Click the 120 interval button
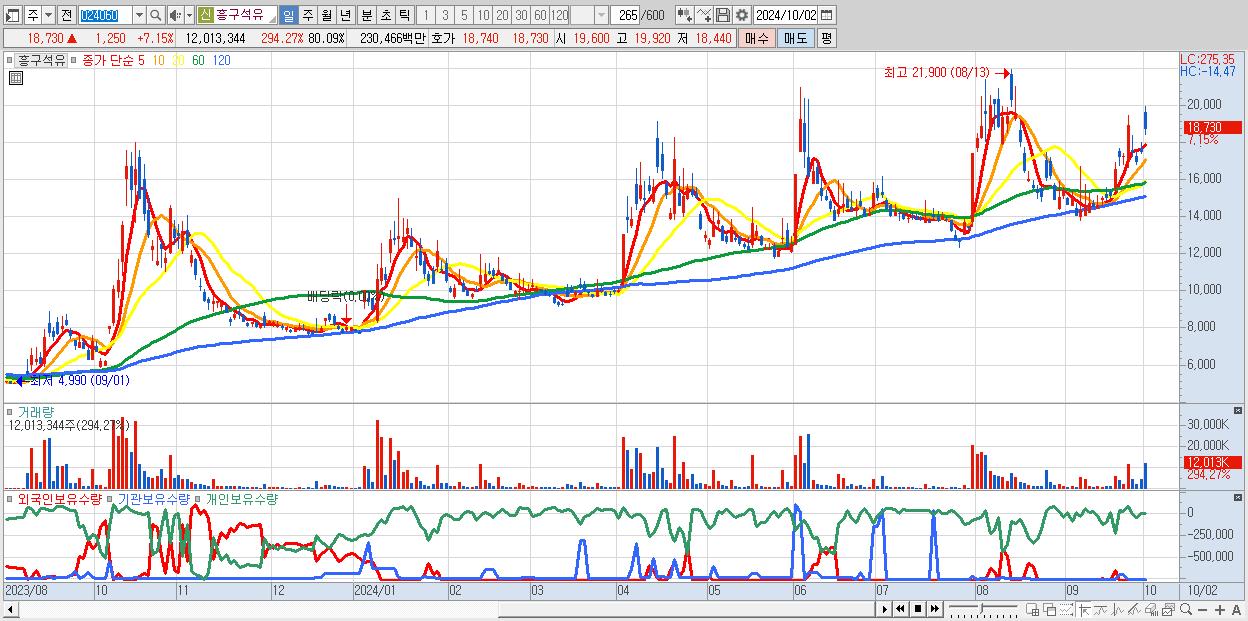Viewport: 1248px width, 621px height. [x=559, y=15]
